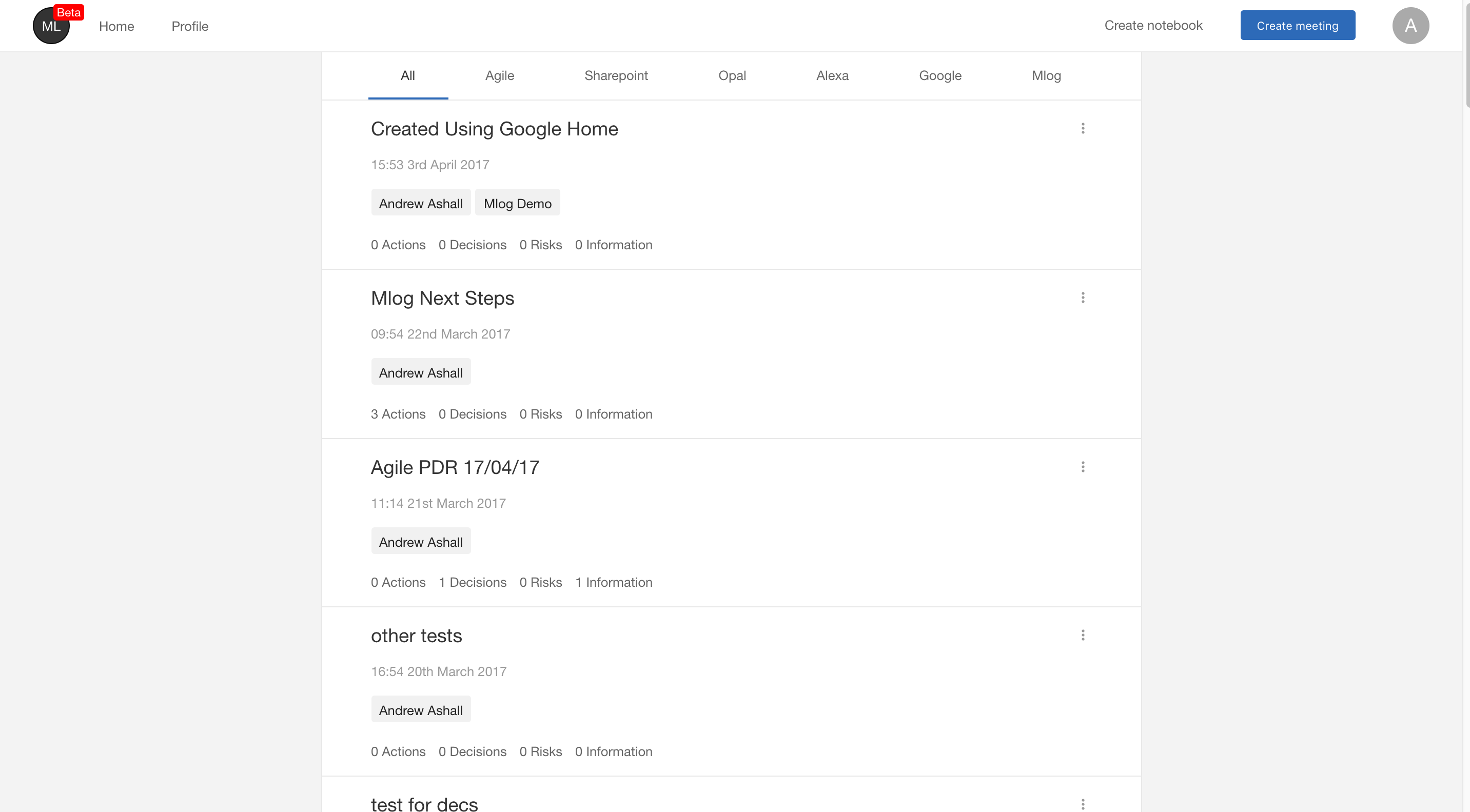
Task: Open three-dot menu for test for decs
Action: point(1083,804)
